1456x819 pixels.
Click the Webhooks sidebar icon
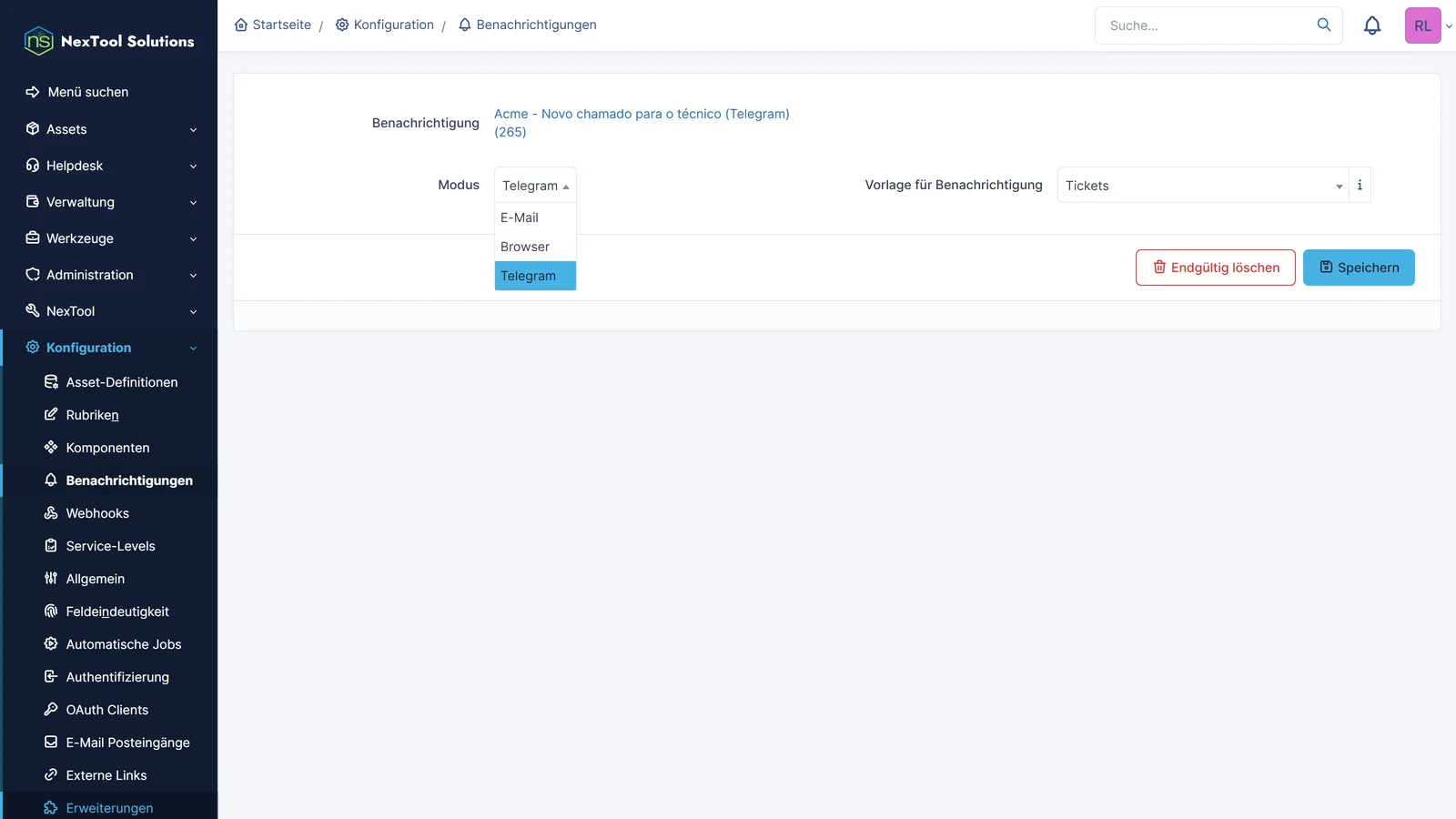(51, 513)
